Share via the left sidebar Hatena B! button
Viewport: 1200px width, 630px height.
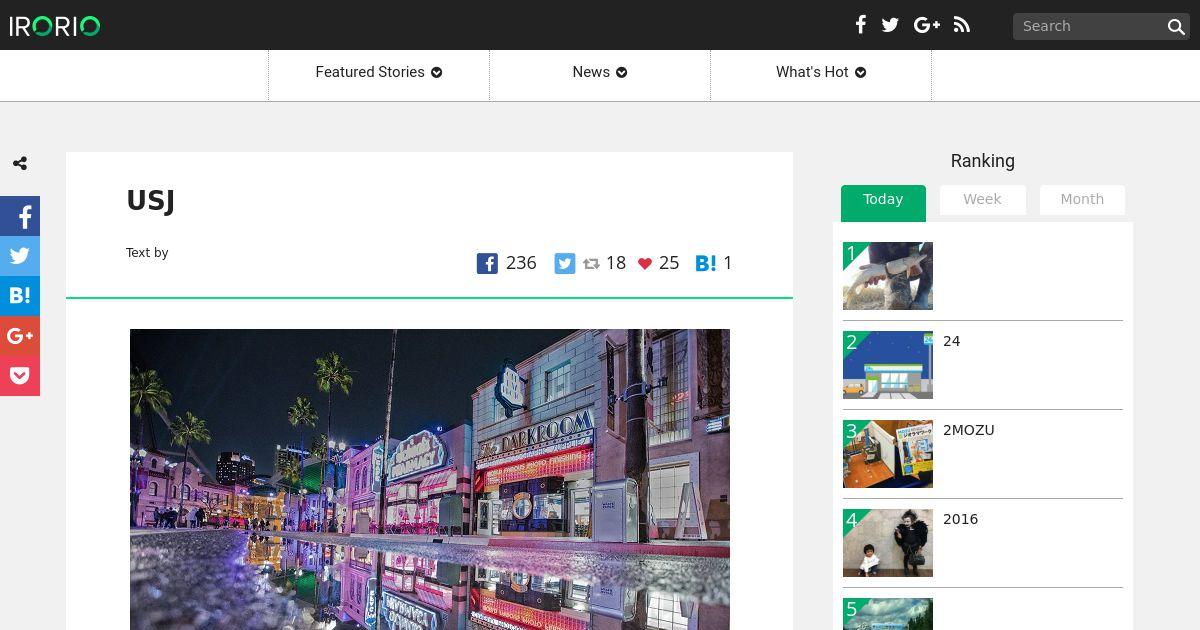(20, 296)
